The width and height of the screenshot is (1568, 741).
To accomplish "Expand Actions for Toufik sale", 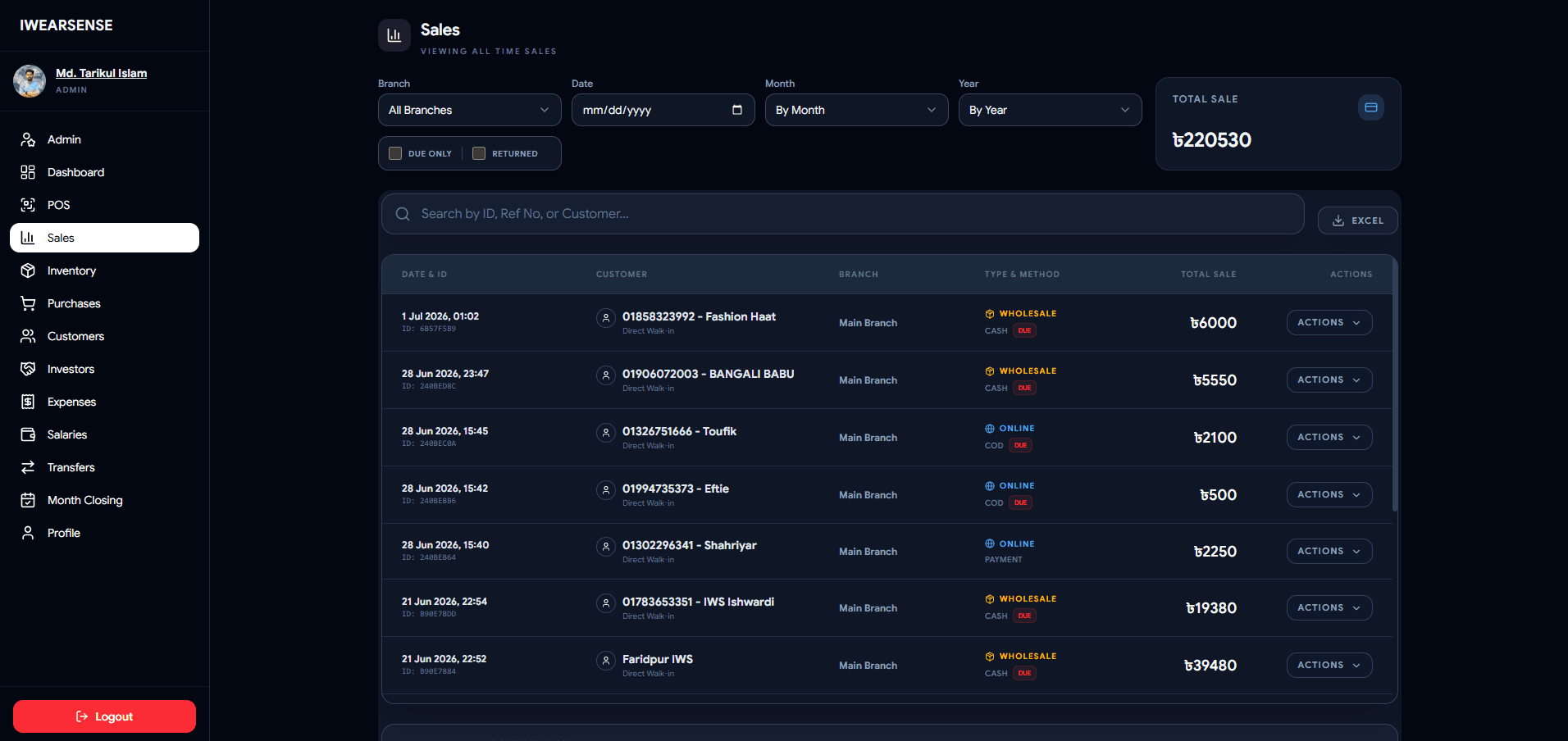I will point(1329,438).
